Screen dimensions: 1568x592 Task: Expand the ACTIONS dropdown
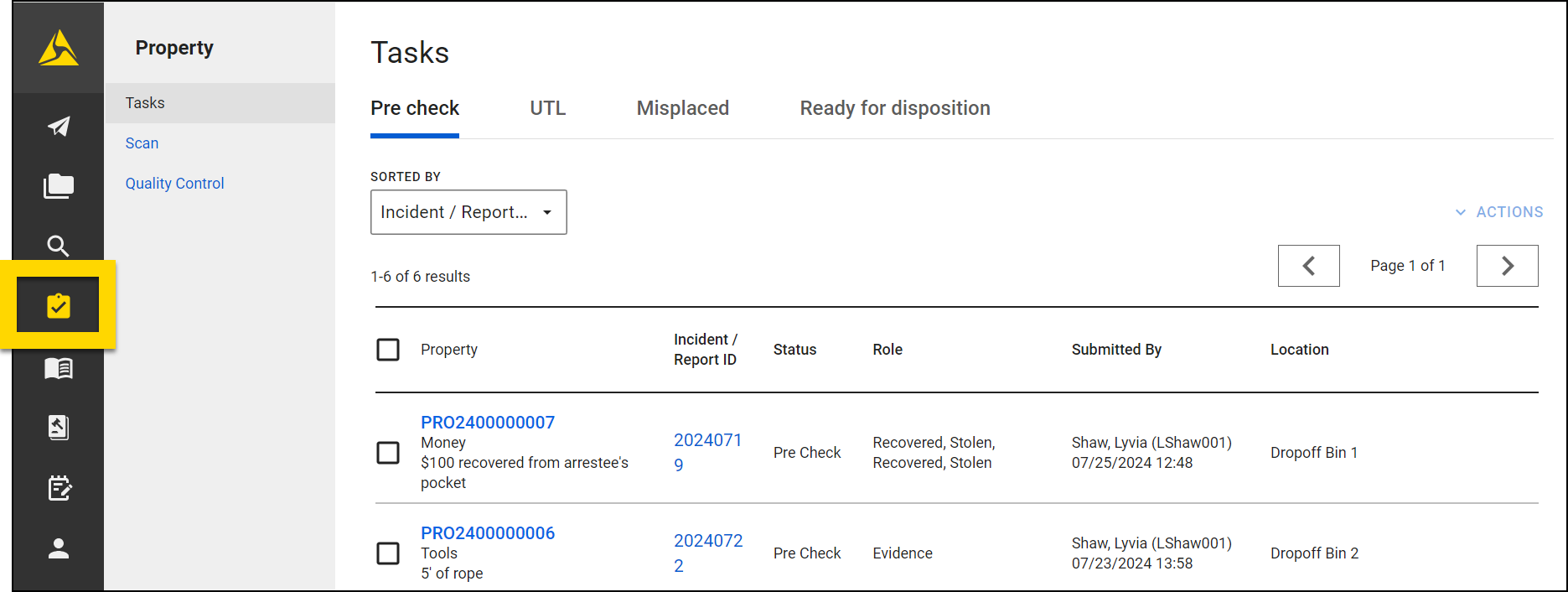pos(1498,212)
